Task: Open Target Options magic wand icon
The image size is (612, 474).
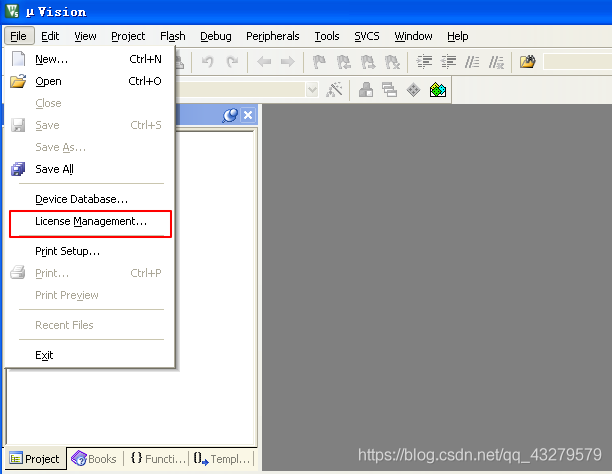Action: [x=334, y=90]
